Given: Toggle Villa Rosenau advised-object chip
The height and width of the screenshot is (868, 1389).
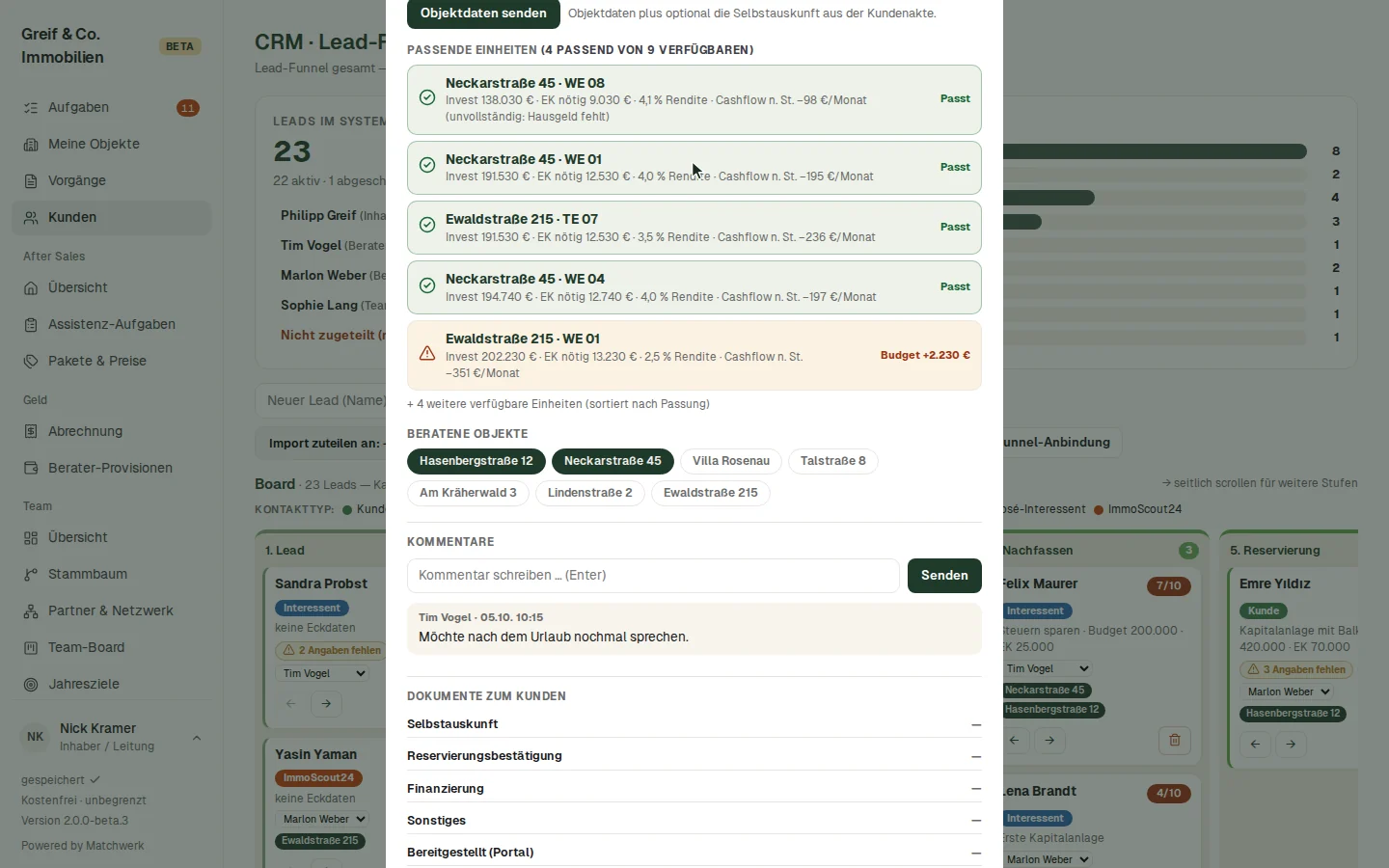Looking at the screenshot, I should click(x=731, y=461).
